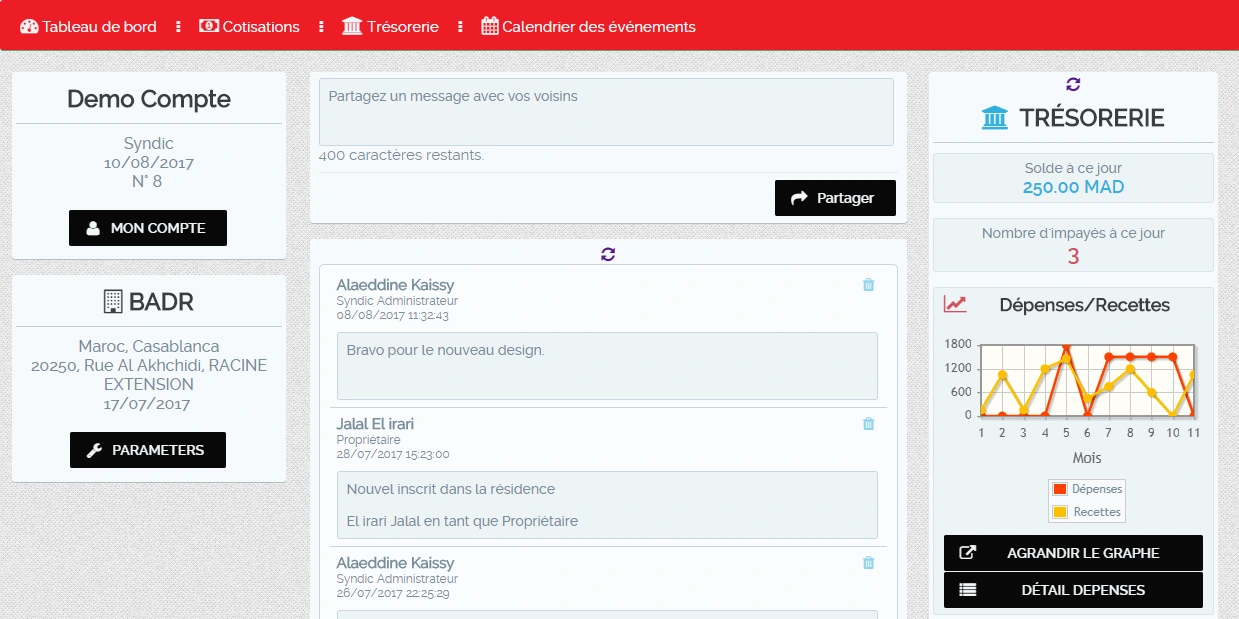Open DÉTAIL DEPENSES list
1239x619 pixels.
pos(1073,590)
